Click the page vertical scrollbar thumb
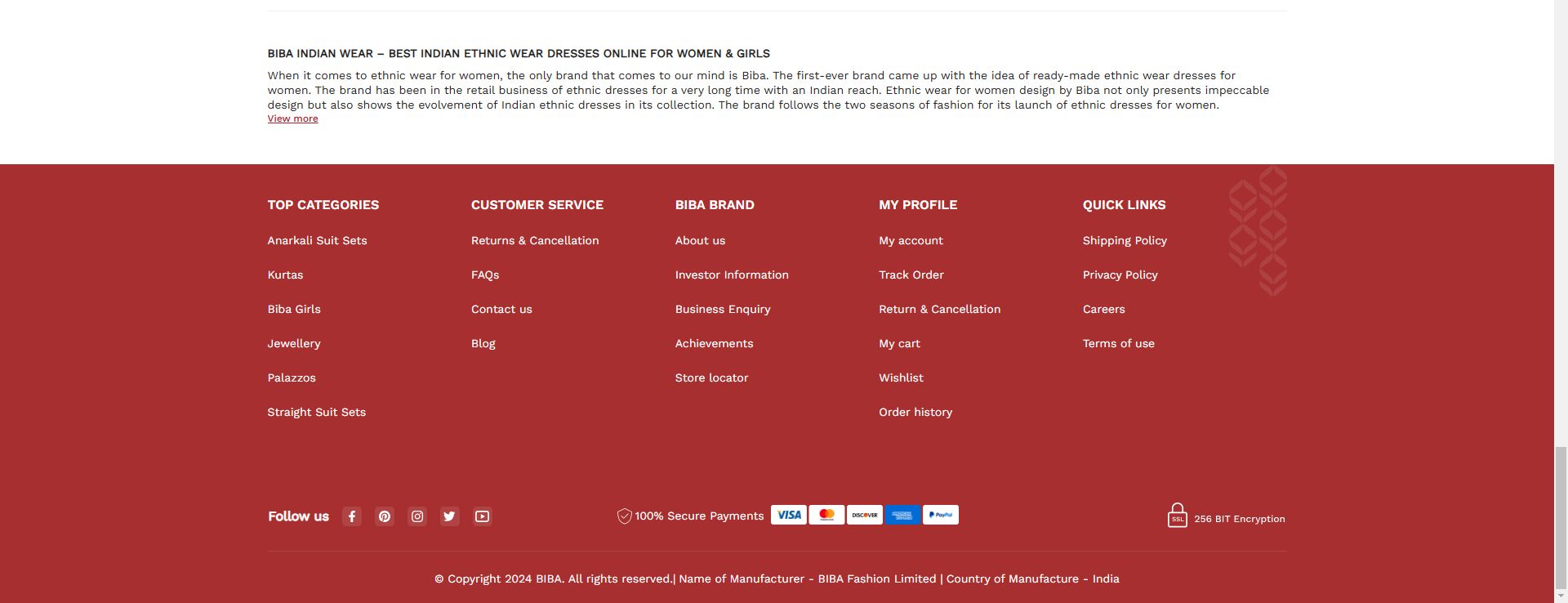The width and height of the screenshot is (1568, 603). (x=1561, y=516)
